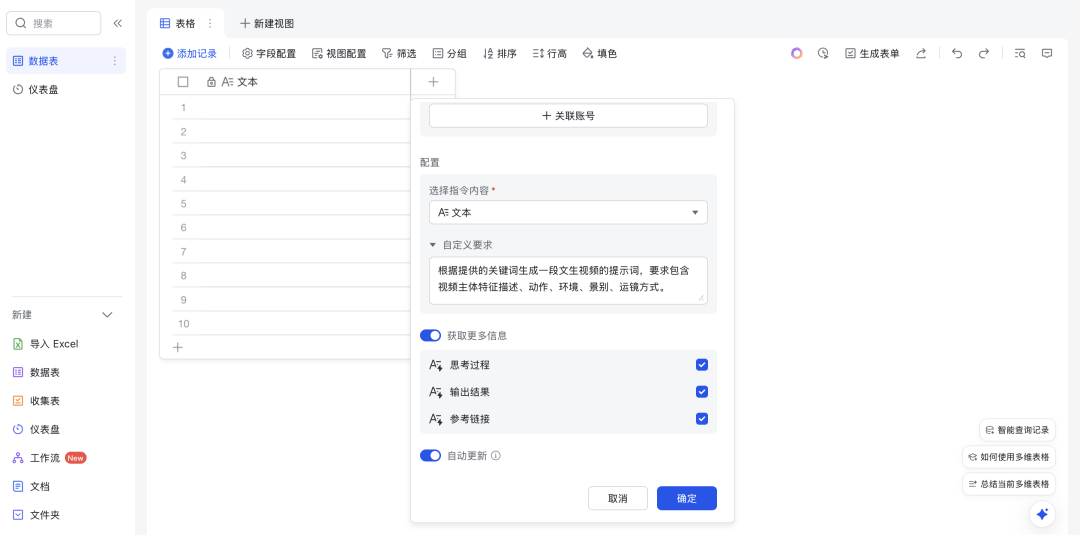Open the share icon in toolbar

click(921, 53)
